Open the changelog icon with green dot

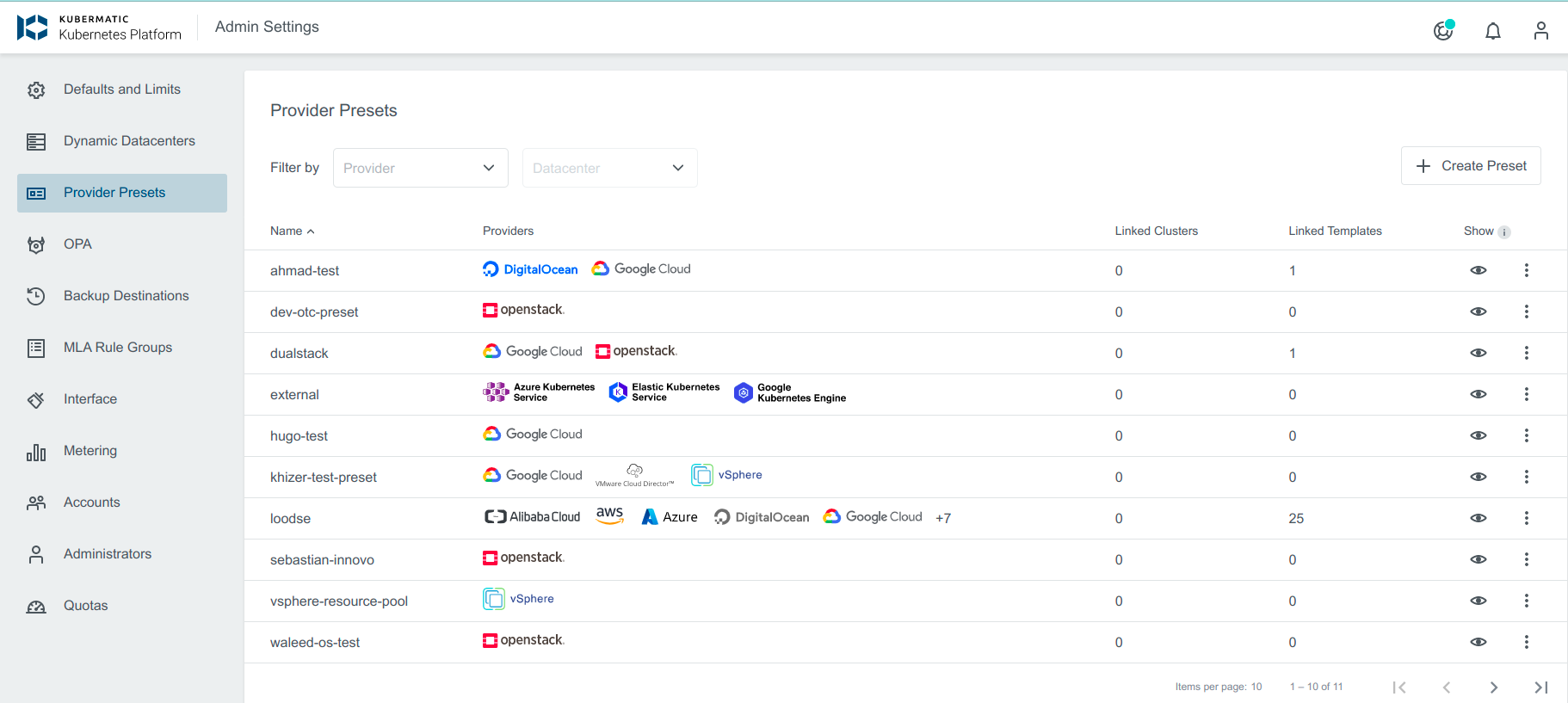[x=1444, y=30]
